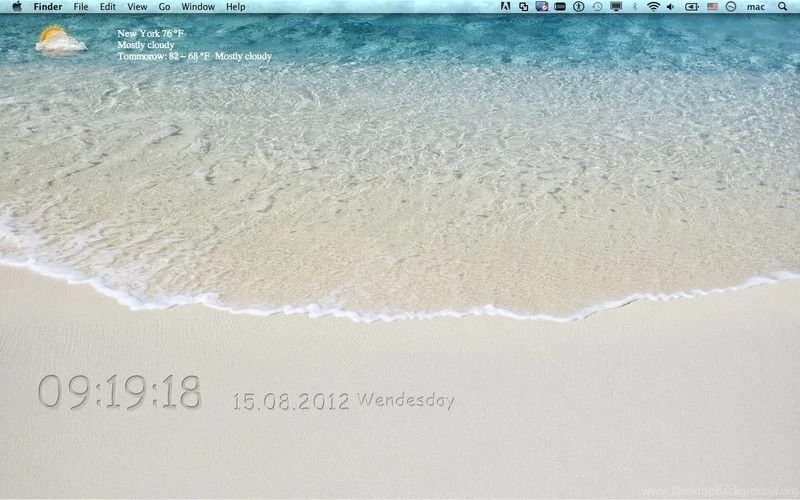Click the menu bar analog clock icon
800x500 pixels.
pyautogui.click(x=731, y=7)
